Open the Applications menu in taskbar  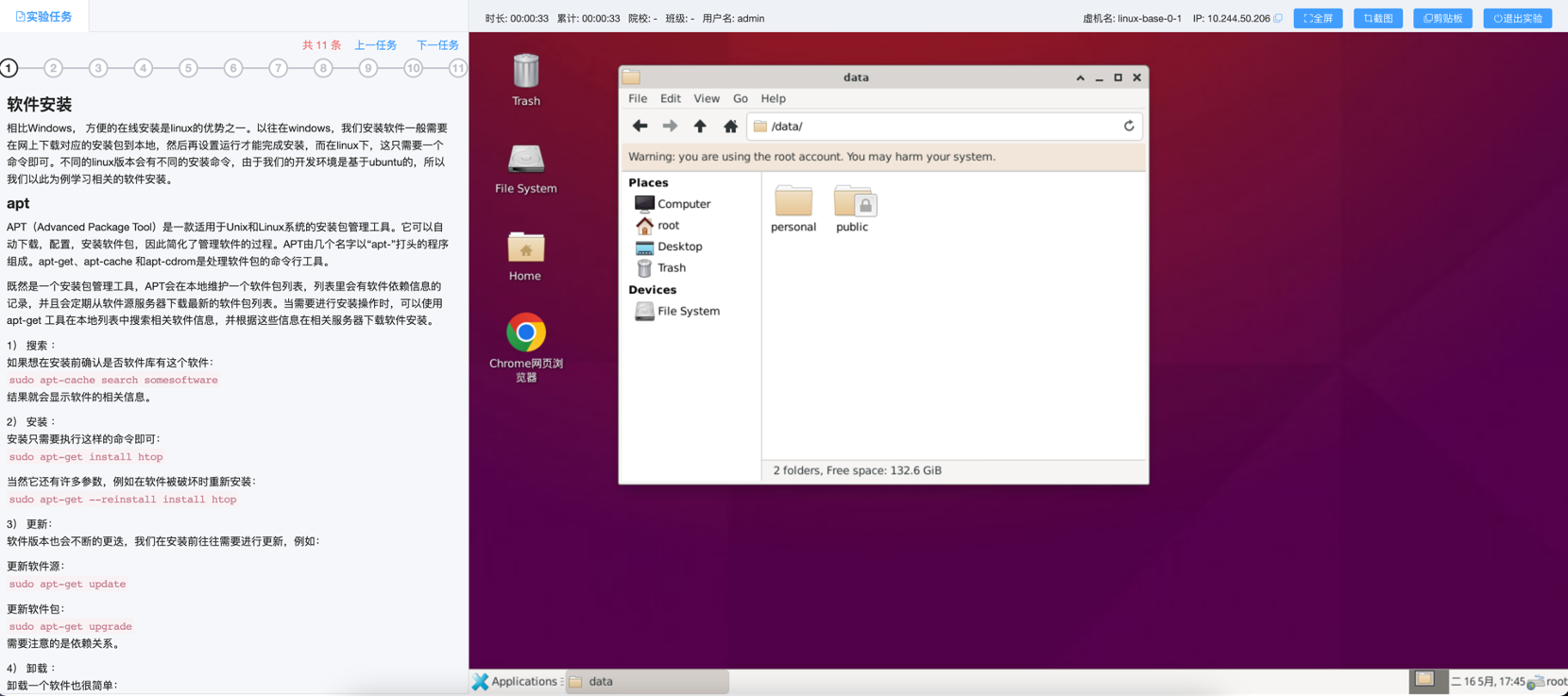coord(516,681)
